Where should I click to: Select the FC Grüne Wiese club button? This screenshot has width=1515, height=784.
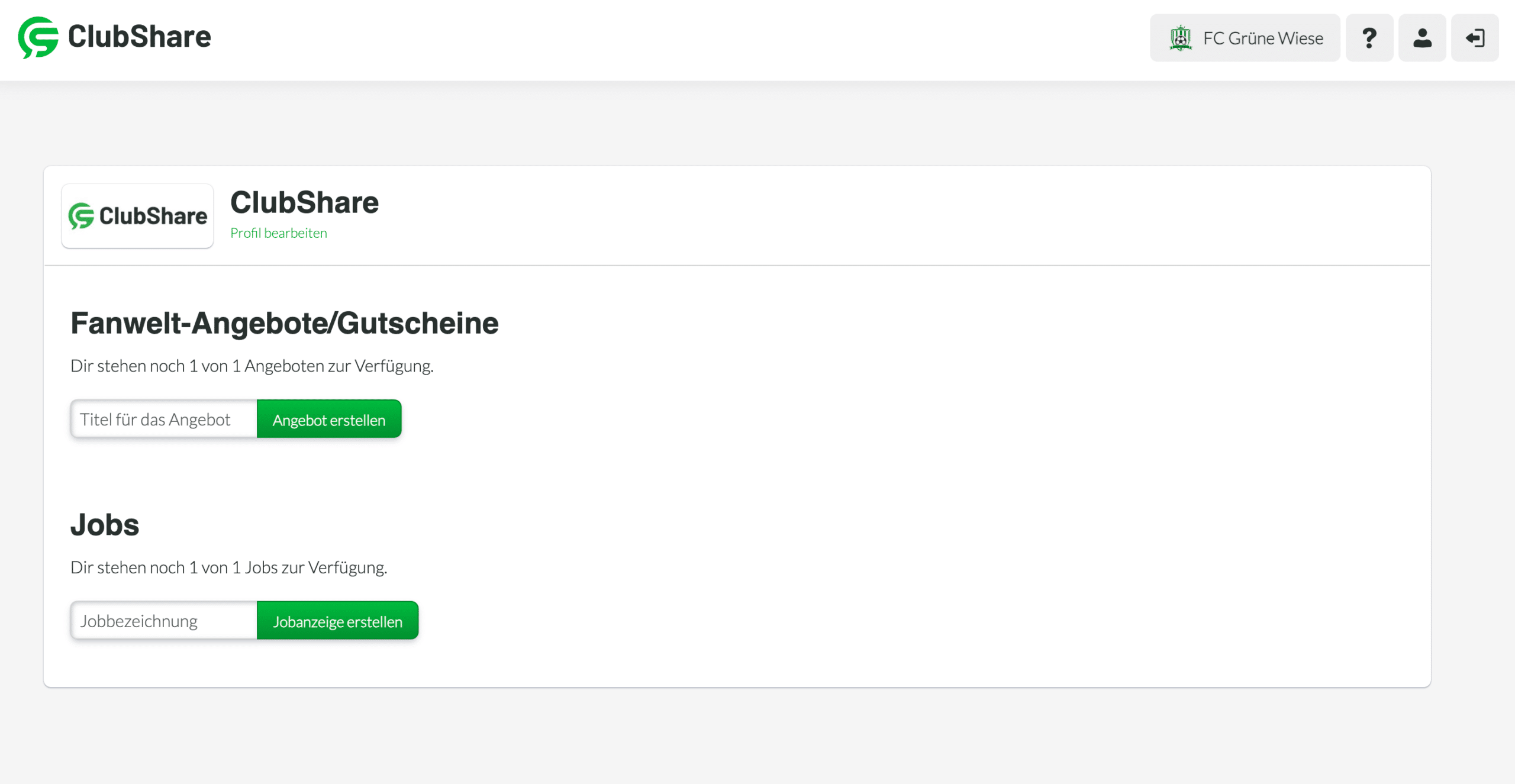[x=1245, y=38]
